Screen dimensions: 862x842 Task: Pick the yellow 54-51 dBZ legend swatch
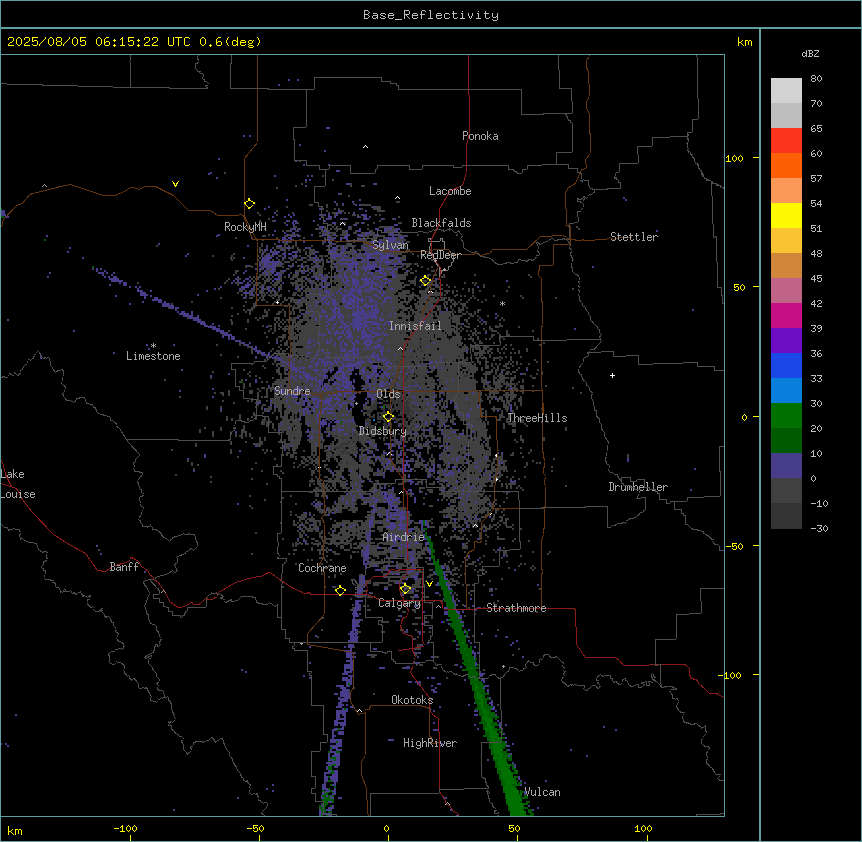coord(786,215)
